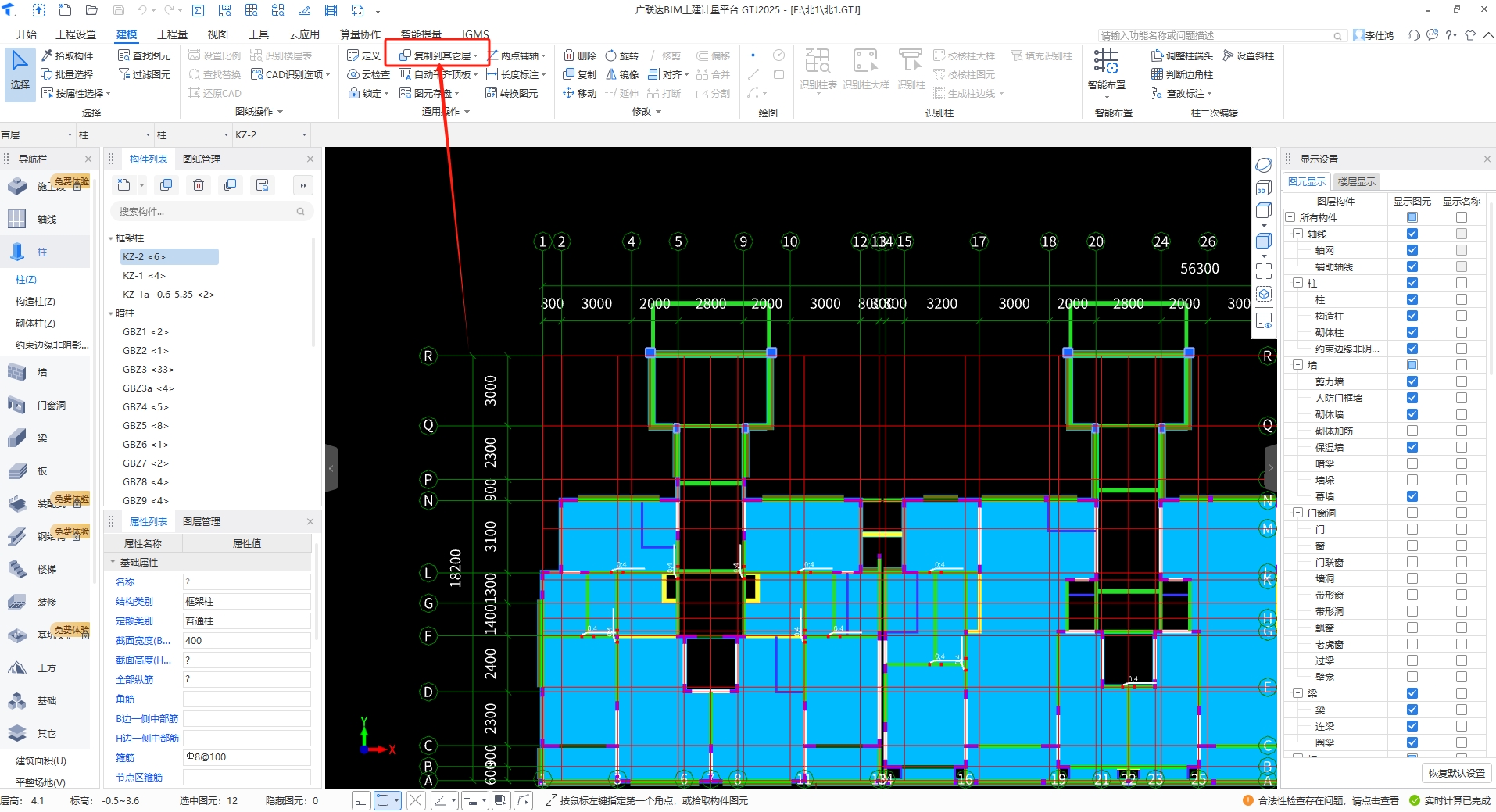Collapse 门窗洞 group in display settings

(1298, 513)
